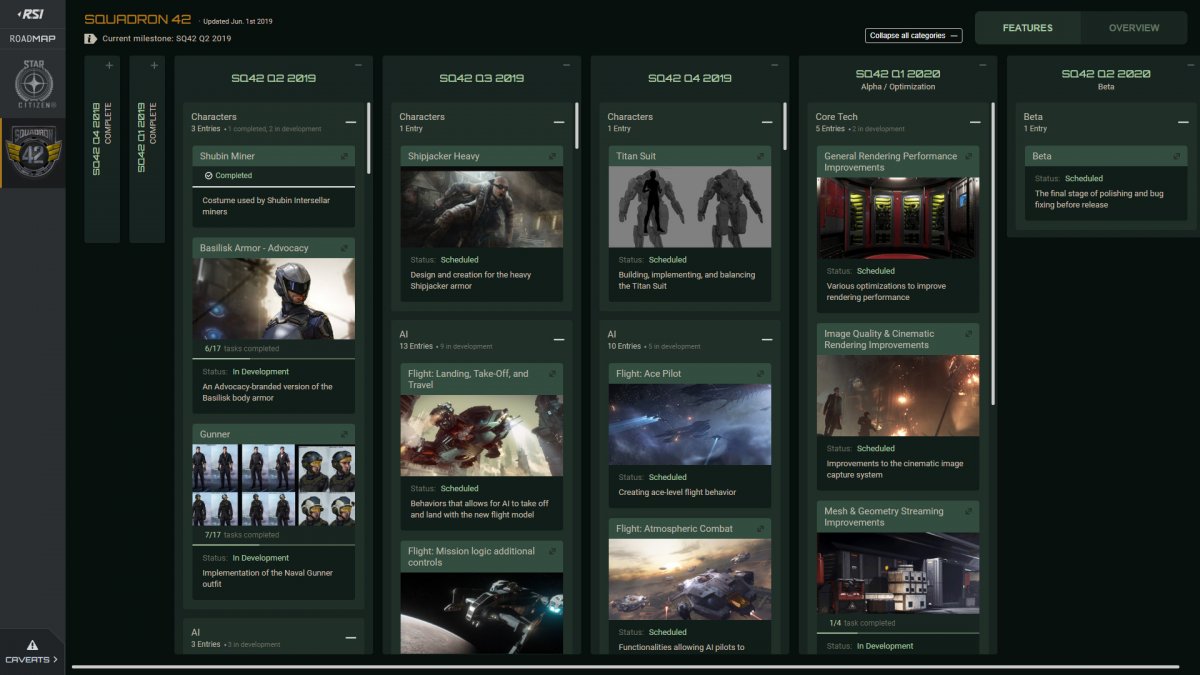1200x675 pixels.
Task: Open Shipjacker Heavy artwork thumbnail
Action: click(482, 207)
